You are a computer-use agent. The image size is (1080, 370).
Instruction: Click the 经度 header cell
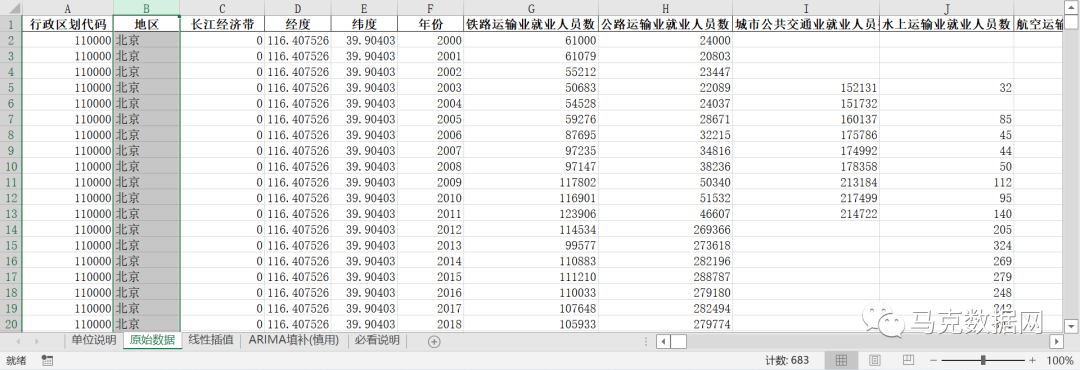tap(298, 24)
